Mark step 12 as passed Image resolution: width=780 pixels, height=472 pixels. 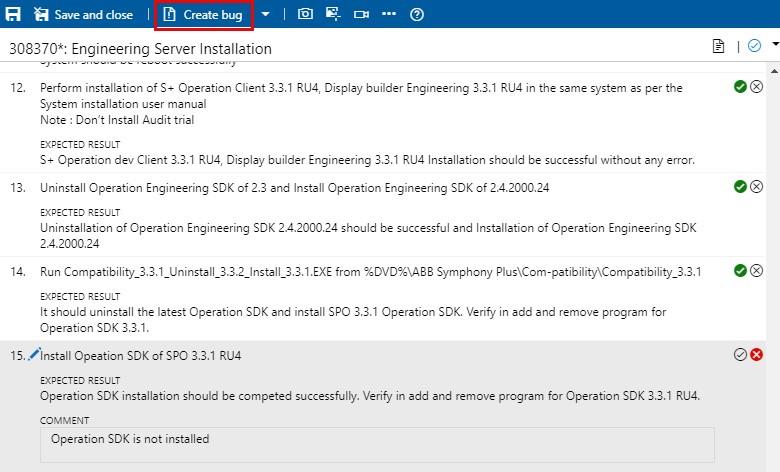(740, 87)
